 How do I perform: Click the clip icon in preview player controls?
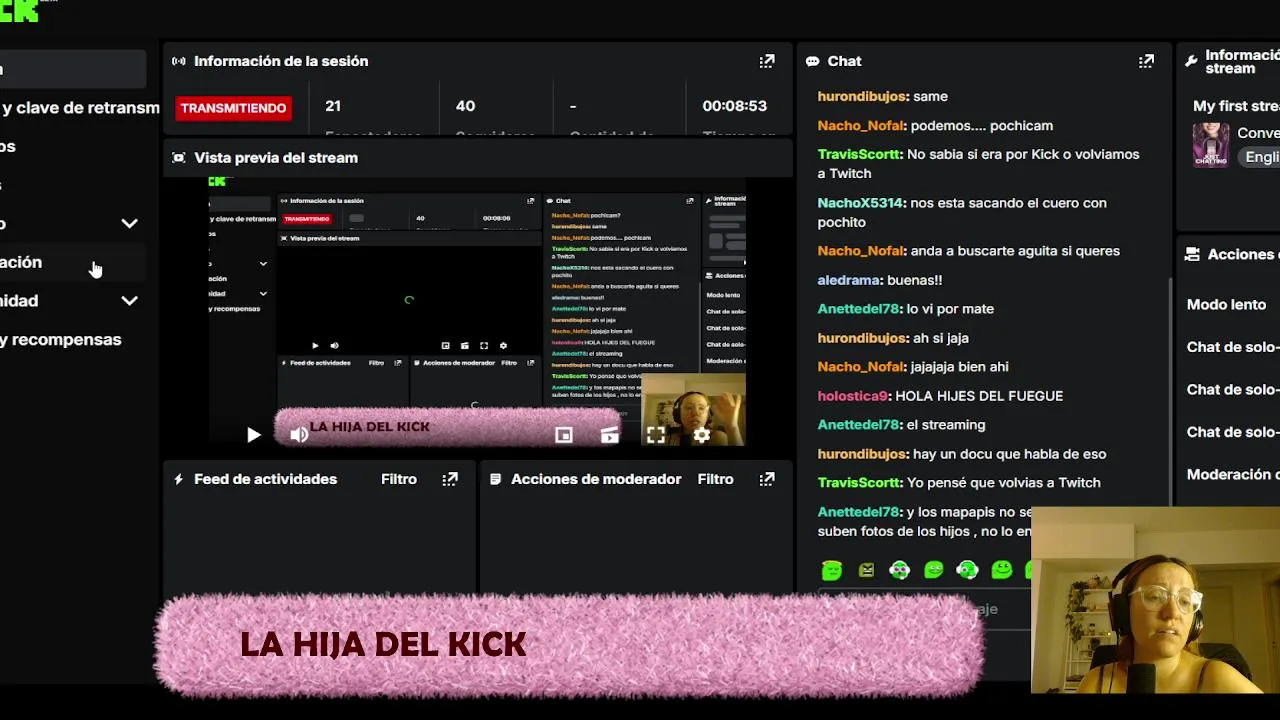tap(610, 435)
